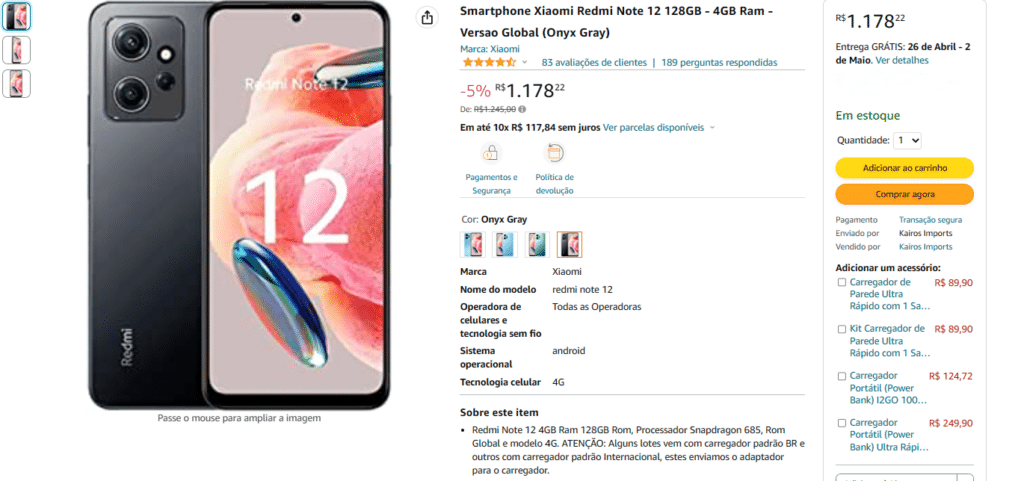Select the third product thumbnail image
Viewport: 1024px width, 481px height.
pyautogui.click(x=16, y=84)
